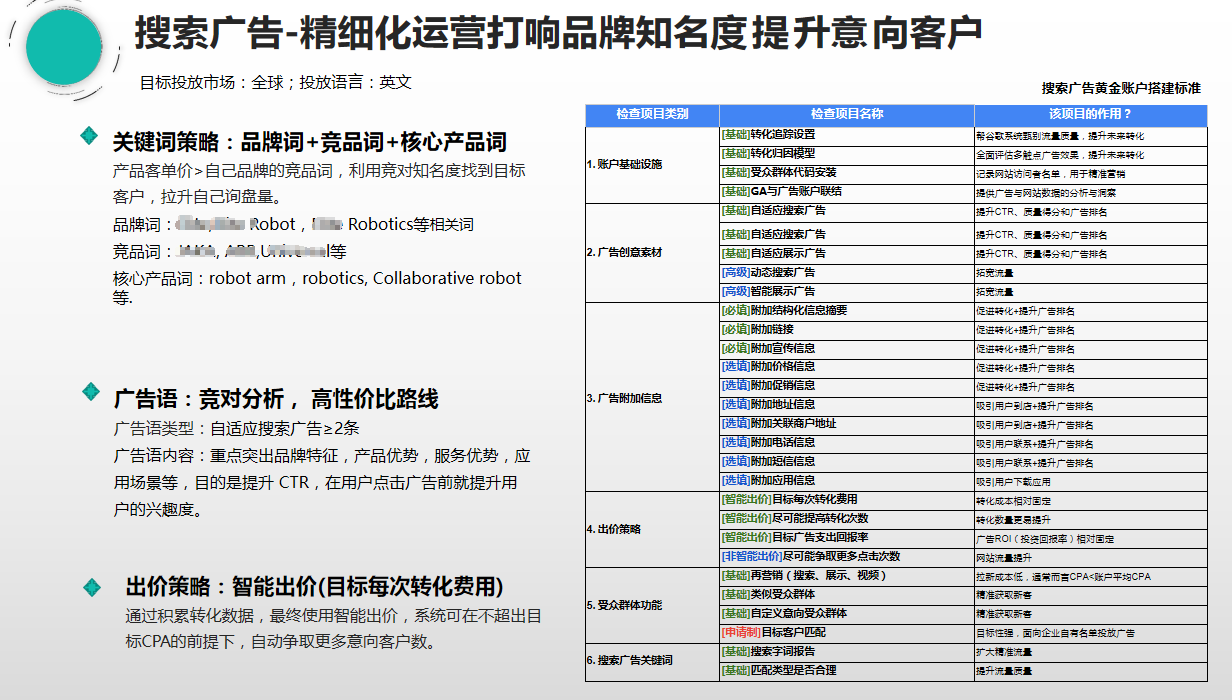
Task: Click the slide title 搜索广告-精细化运营打响品牌知名度提升意向客户
Action: tap(558, 32)
